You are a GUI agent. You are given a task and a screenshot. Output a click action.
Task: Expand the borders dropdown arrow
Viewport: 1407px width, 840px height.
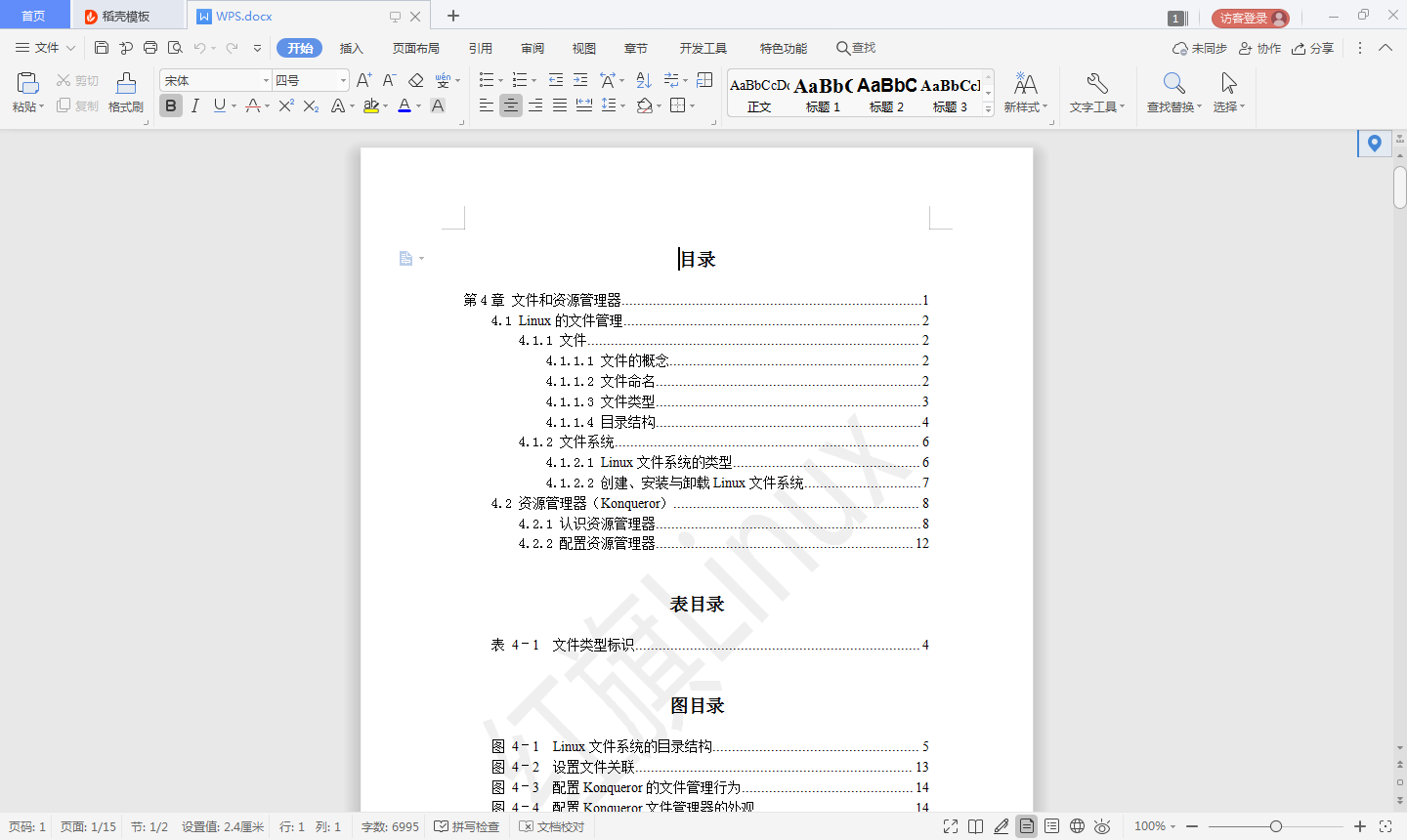692,106
